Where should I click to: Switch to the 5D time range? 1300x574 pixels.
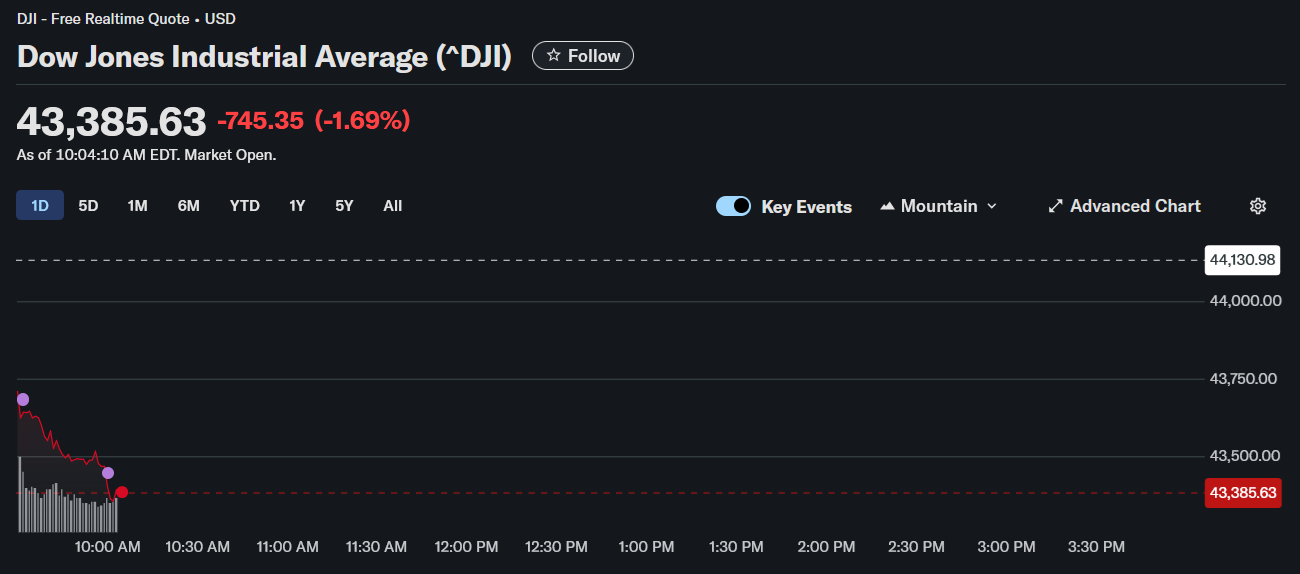tap(88, 206)
